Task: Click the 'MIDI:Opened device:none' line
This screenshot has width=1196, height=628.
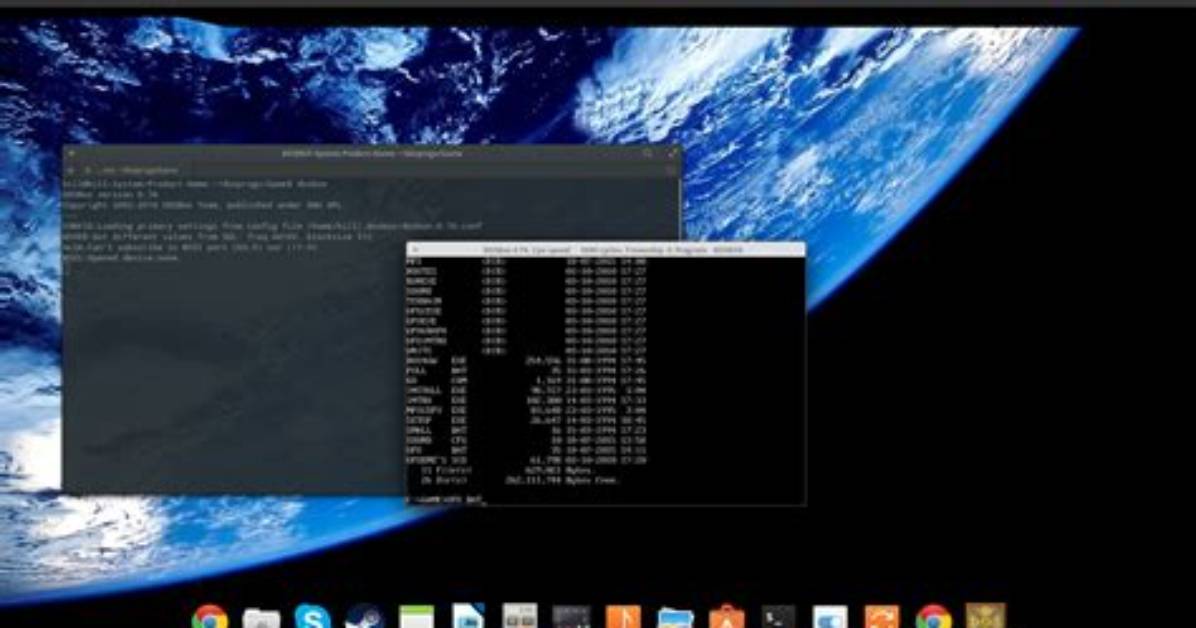Action: 121,258
